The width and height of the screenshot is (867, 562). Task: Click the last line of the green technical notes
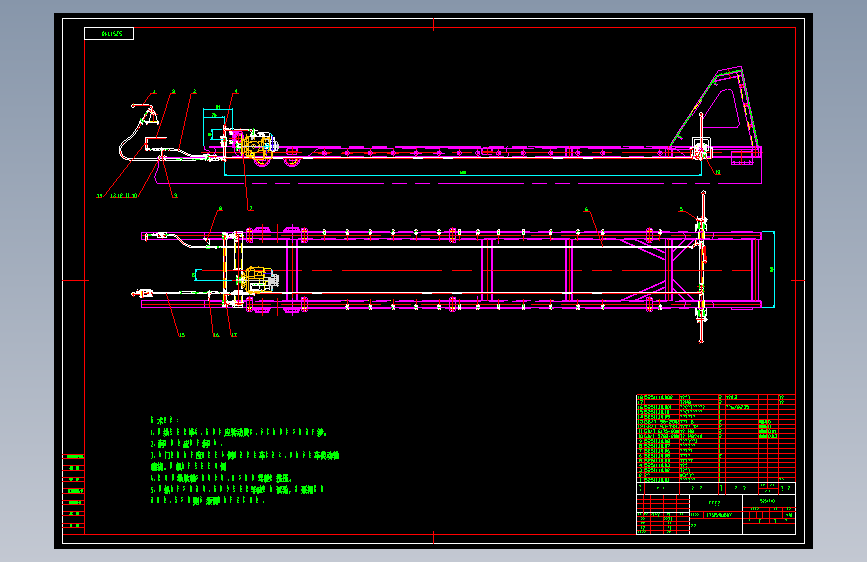pos(207,500)
